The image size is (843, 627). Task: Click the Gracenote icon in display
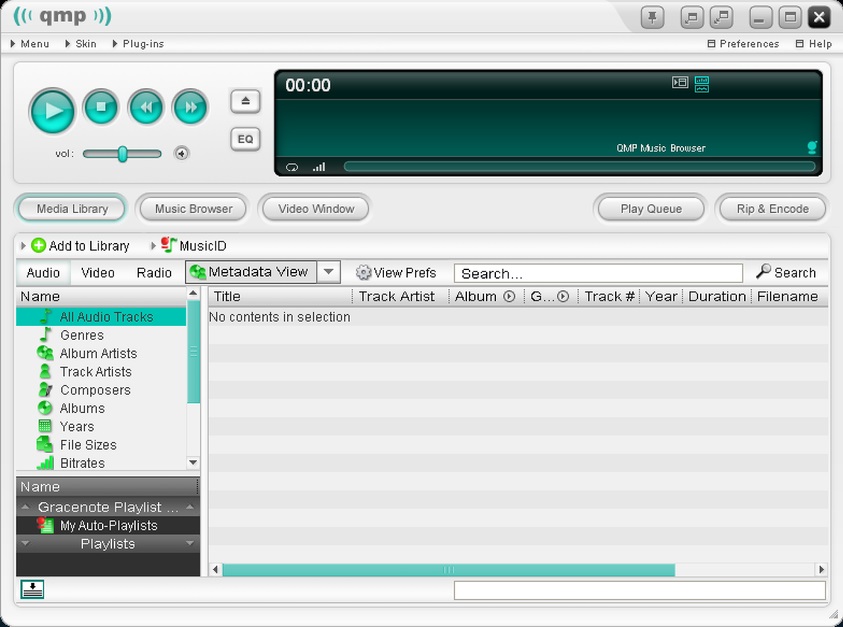[812, 147]
